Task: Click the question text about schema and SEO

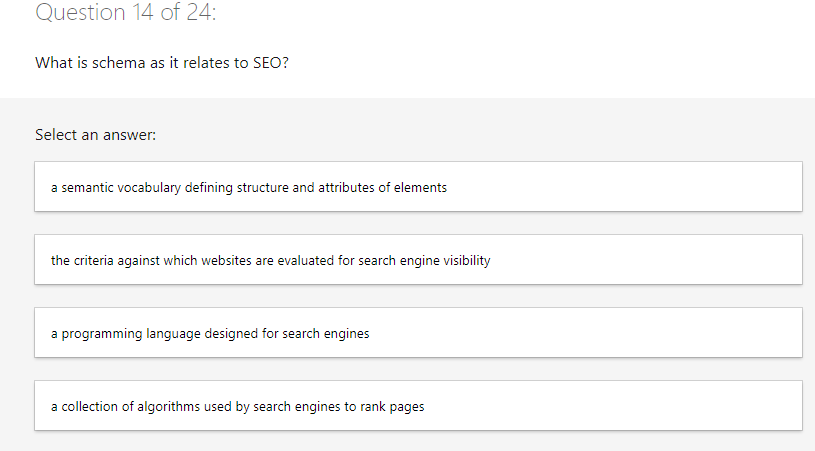Action: point(162,63)
